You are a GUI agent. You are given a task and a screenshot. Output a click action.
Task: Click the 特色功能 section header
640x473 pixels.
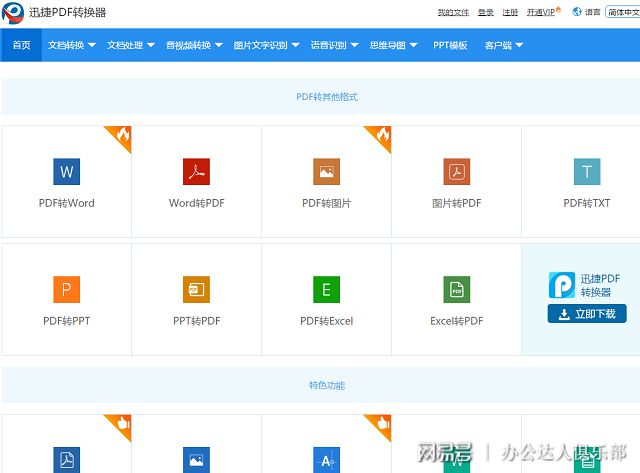(327, 385)
